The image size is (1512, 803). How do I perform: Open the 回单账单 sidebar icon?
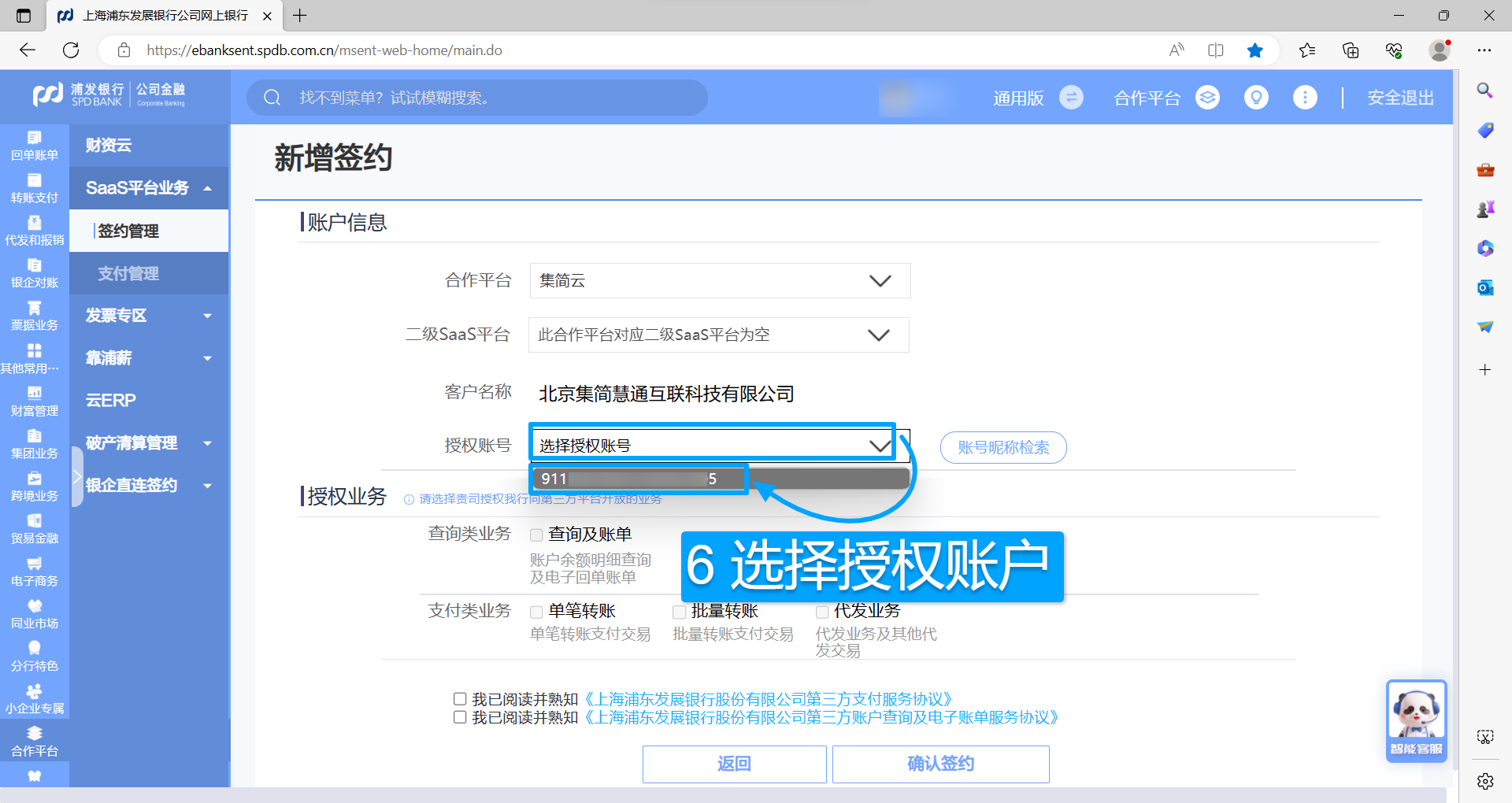pos(35,146)
